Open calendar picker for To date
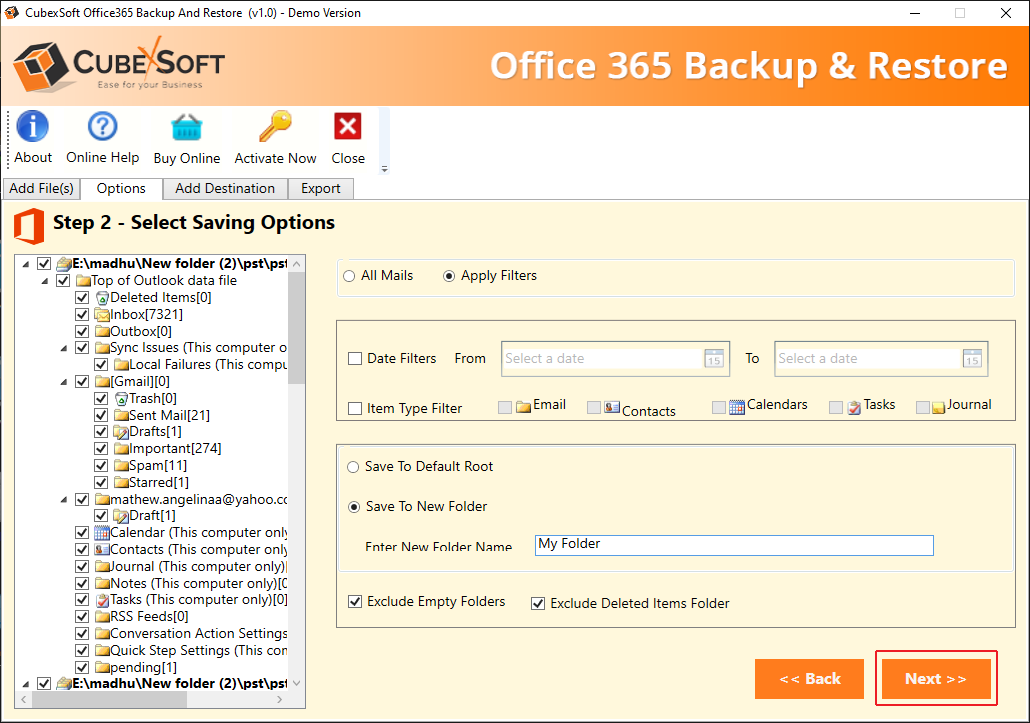Image resolution: width=1030 pixels, height=723 pixels. coord(972,359)
